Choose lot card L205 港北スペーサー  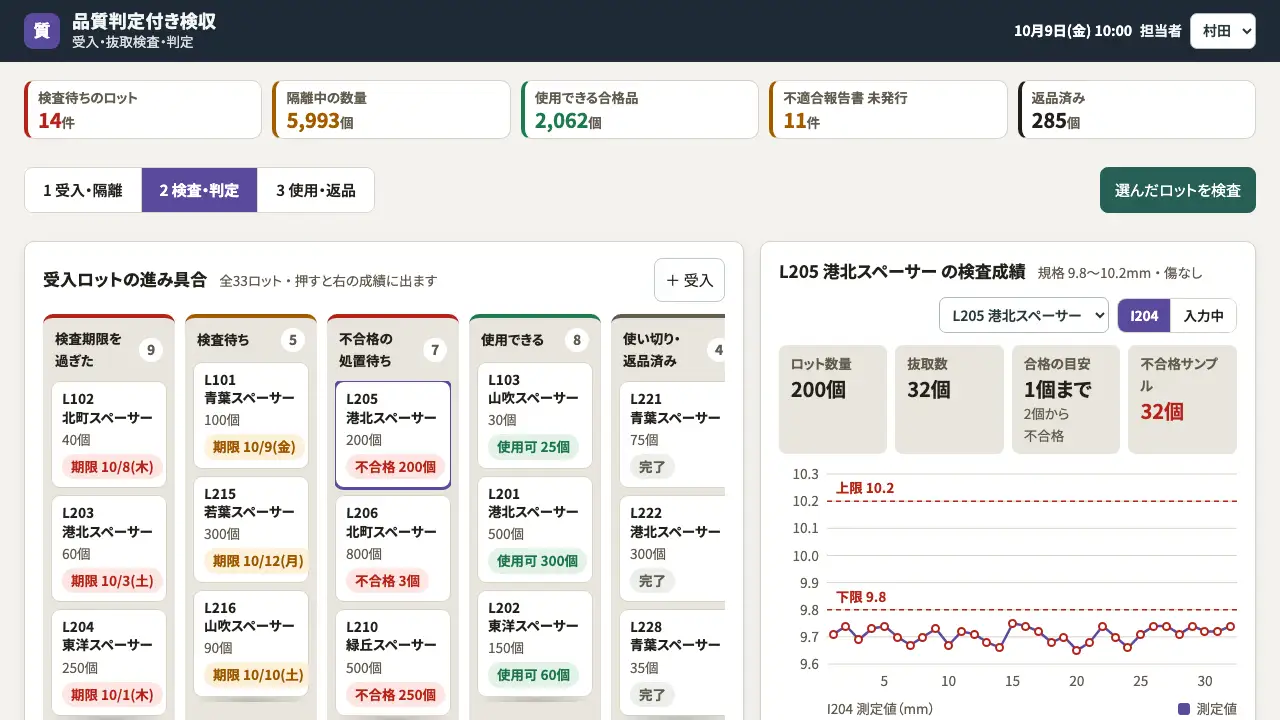393,435
